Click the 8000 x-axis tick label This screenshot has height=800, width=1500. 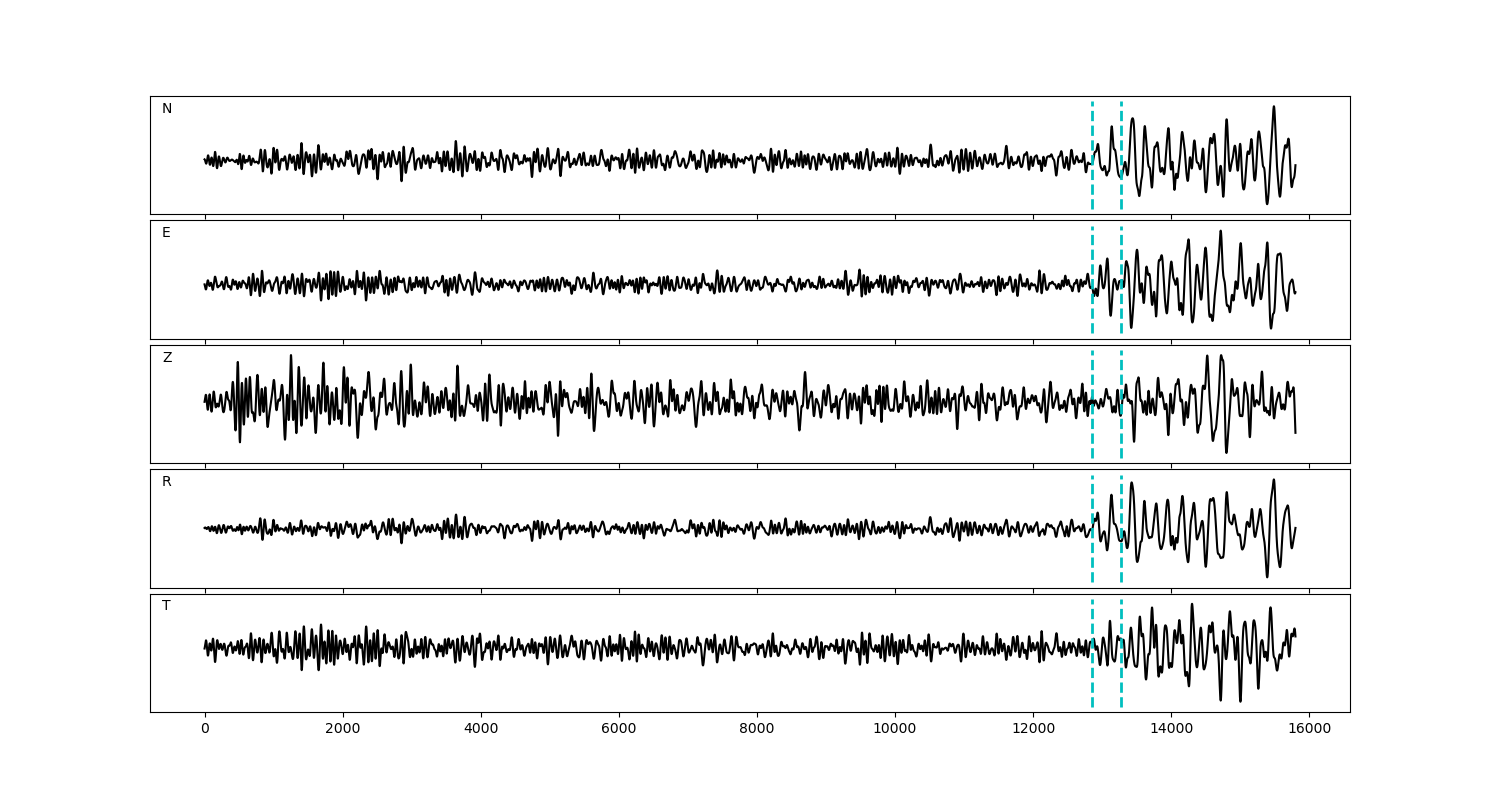(x=757, y=730)
